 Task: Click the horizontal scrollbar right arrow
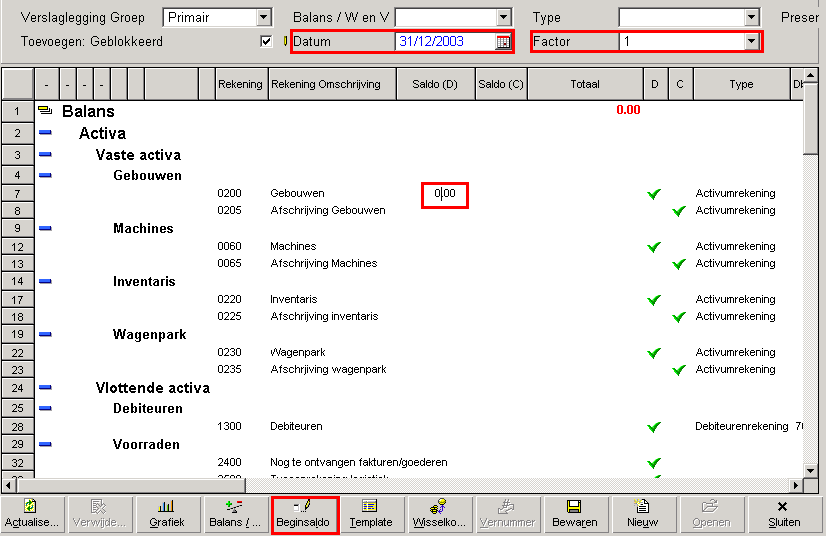tap(796, 485)
